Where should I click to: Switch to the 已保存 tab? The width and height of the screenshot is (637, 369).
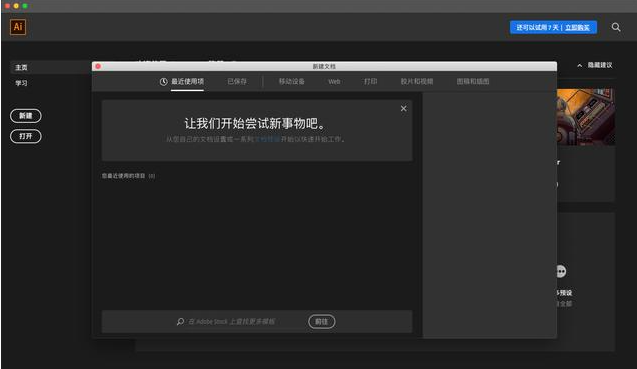(x=237, y=82)
